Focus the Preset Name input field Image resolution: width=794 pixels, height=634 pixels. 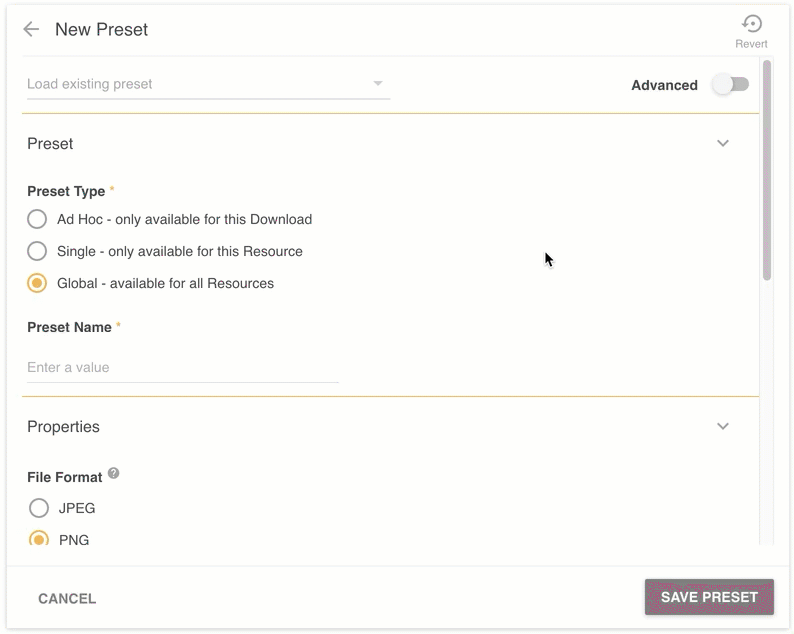click(x=182, y=367)
